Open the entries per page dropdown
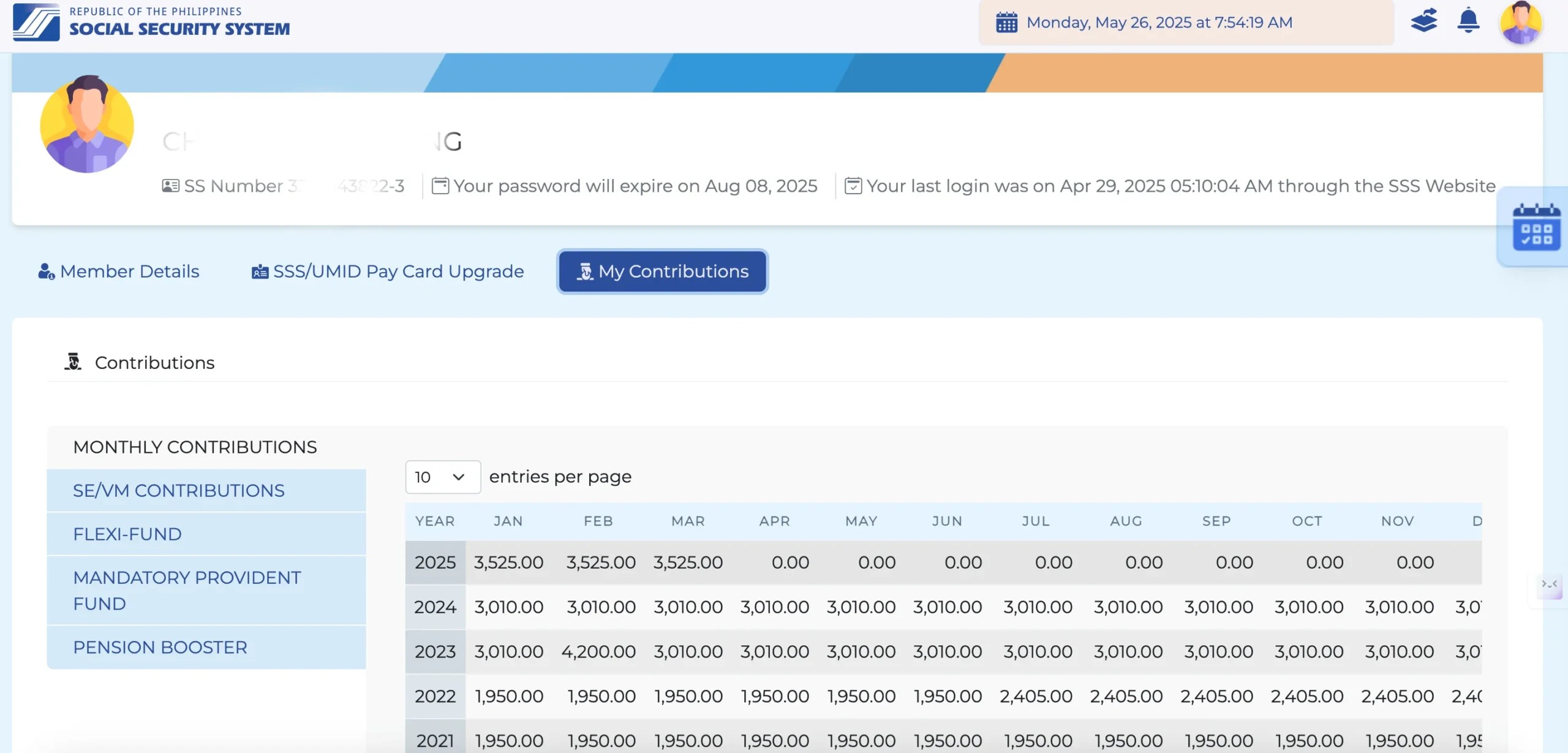 point(442,477)
